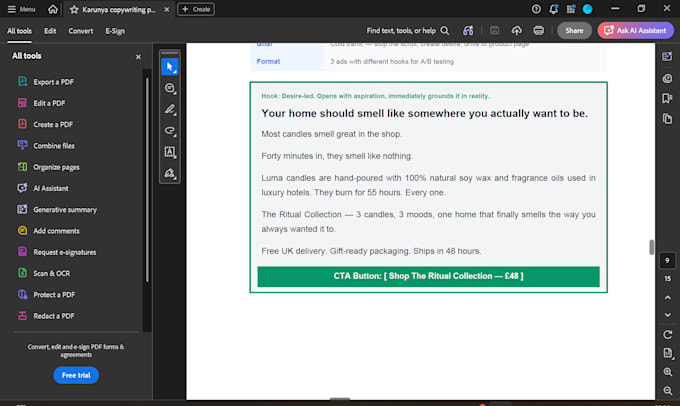Select the arrow Selection tool

(x=170, y=67)
